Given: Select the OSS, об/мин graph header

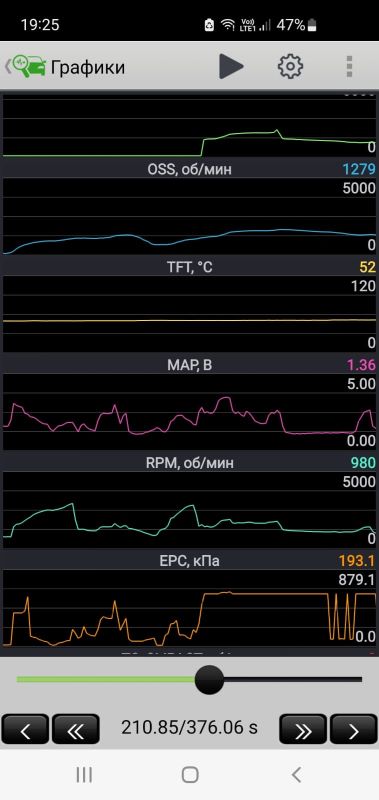Looking at the screenshot, I should point(189,169).
